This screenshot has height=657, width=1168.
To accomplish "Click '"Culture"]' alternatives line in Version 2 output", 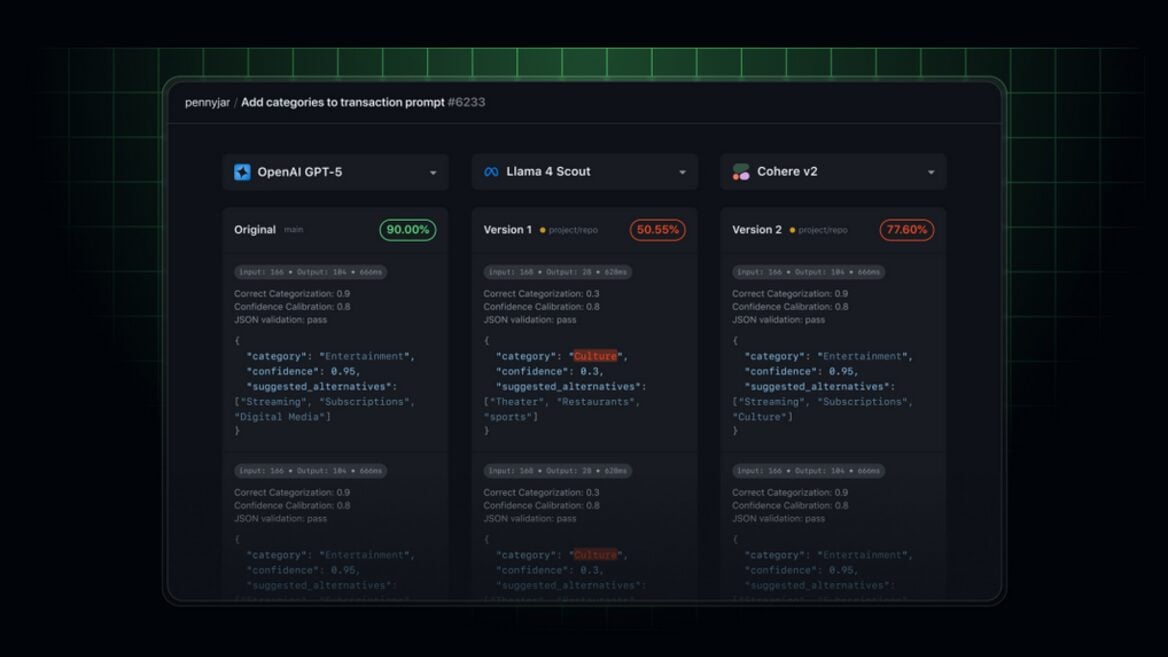I will [x=762, y=417].
